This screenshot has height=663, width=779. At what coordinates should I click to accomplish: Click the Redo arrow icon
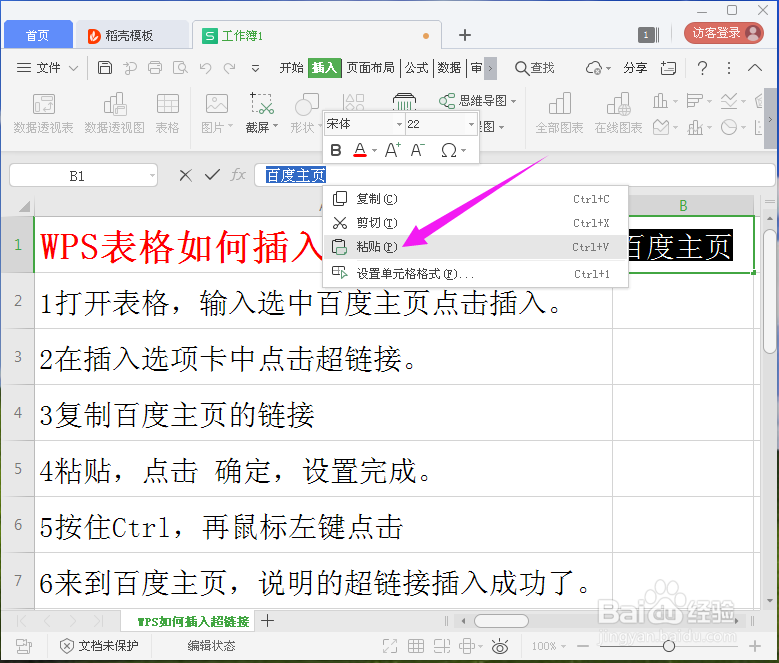230,68
